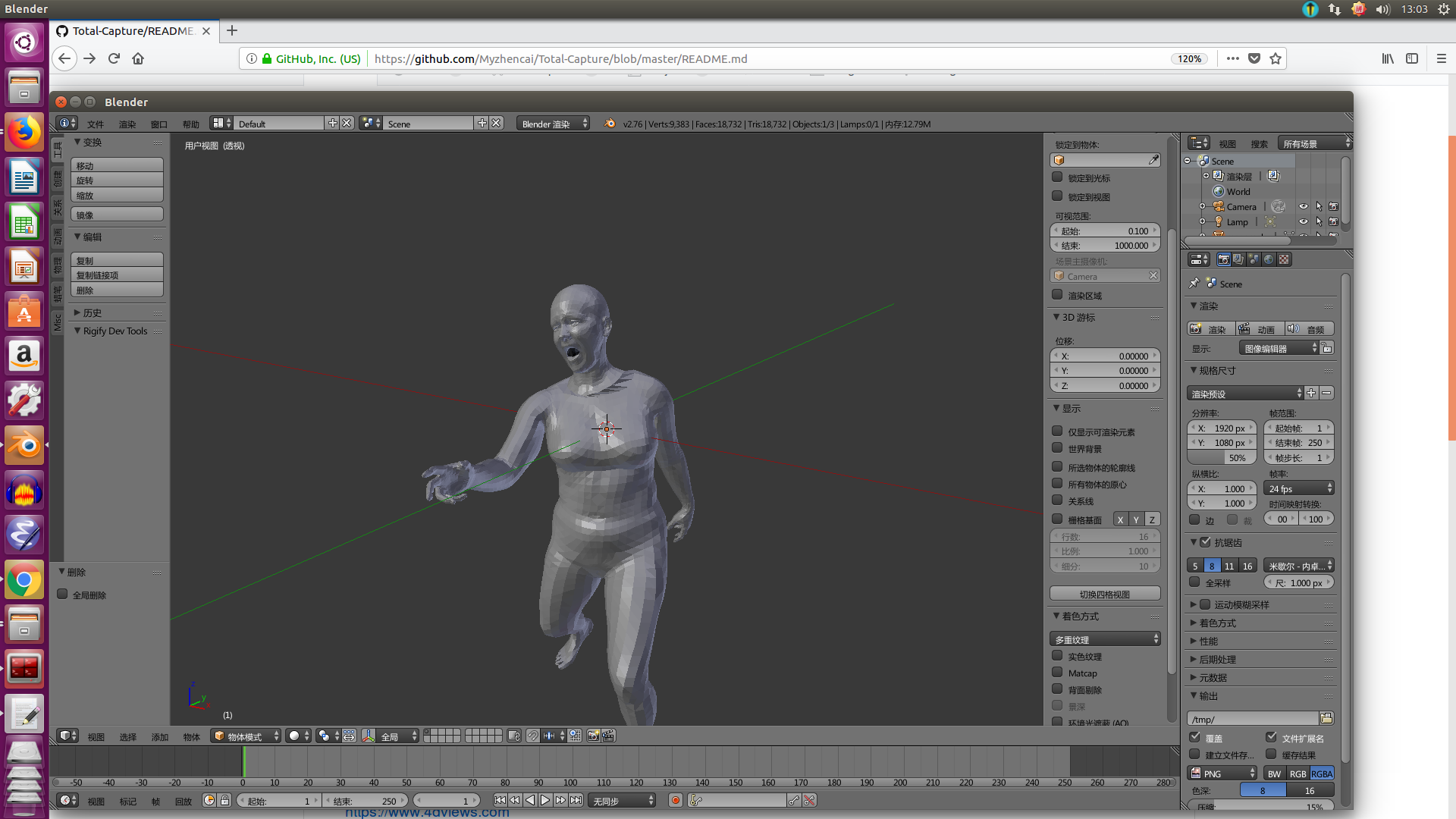Click the 旋转 rotate button
Image resolution: width=1456 pixels, height=819 pixels.
tap(117, 180)
